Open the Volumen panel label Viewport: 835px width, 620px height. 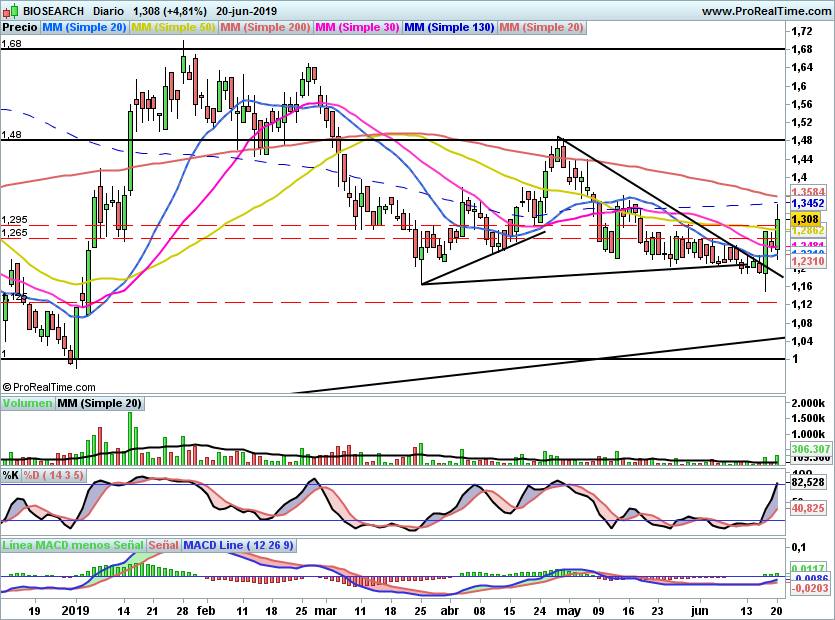[27, 404]
